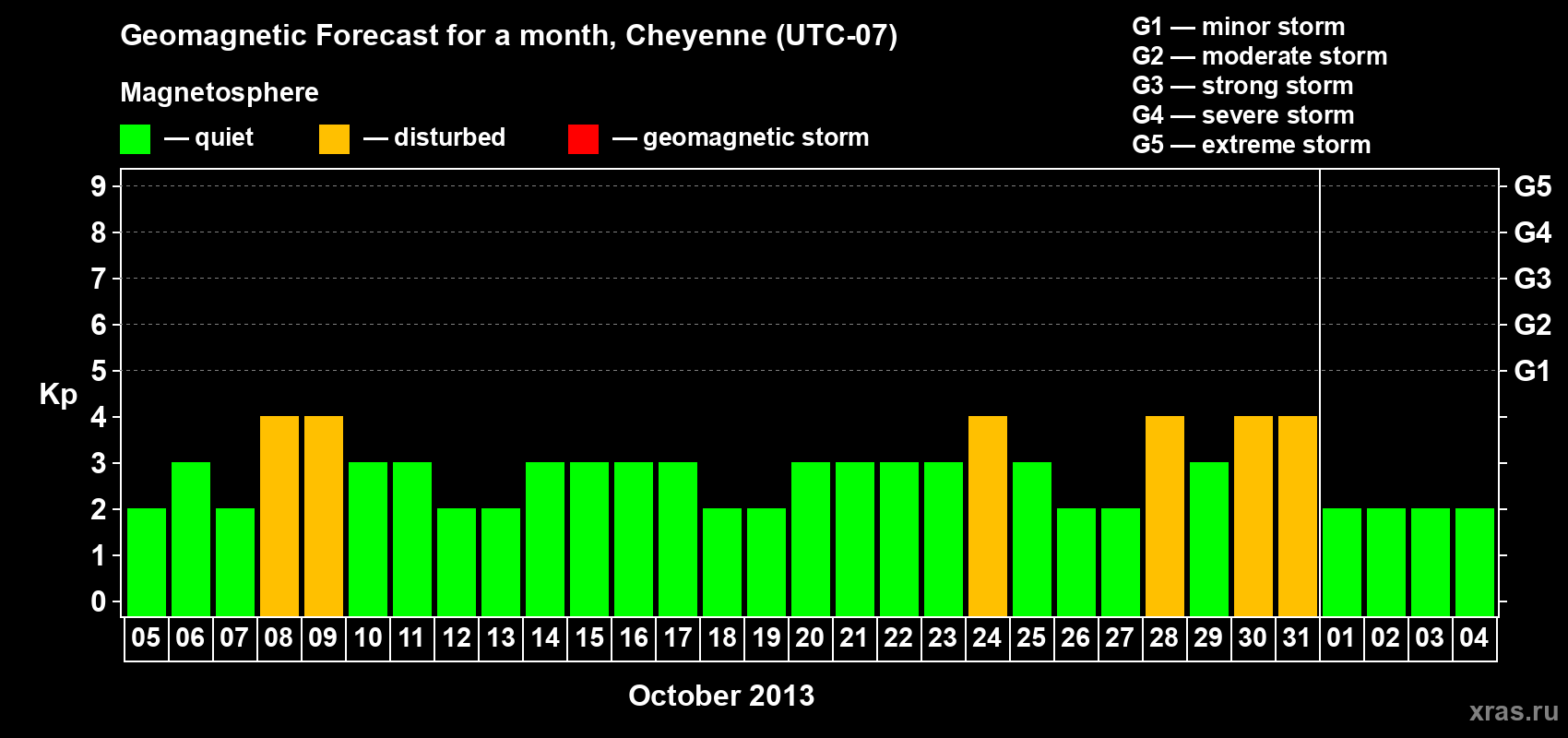This screenshot has width=1568, height=738.
Task: Select the green bar for day 26
Action: pyautogui.click(x=1076, y=562)
